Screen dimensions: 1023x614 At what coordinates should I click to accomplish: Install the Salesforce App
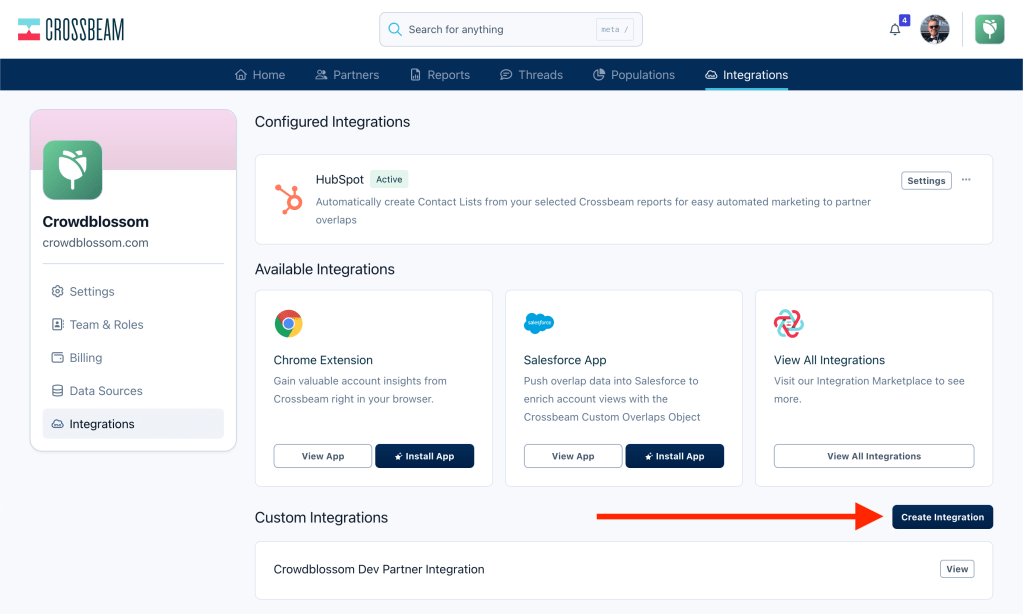pyautogui.click(x=675, y=456)
